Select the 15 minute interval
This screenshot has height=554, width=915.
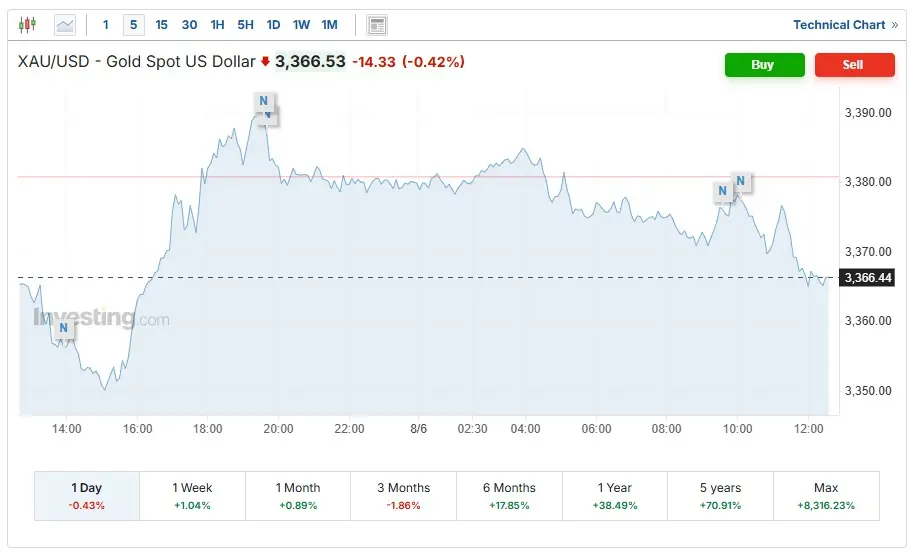[x=162, y=25]
